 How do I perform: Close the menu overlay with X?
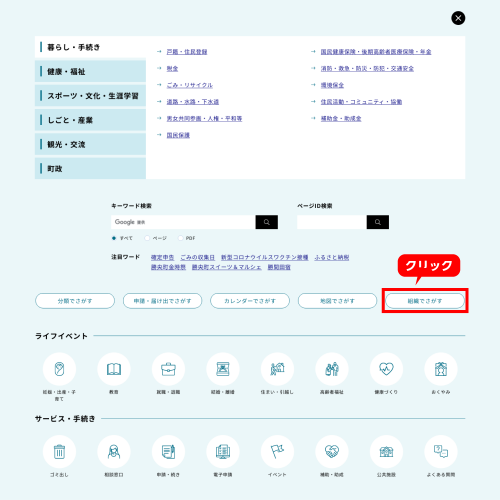(x=458, y=18)
